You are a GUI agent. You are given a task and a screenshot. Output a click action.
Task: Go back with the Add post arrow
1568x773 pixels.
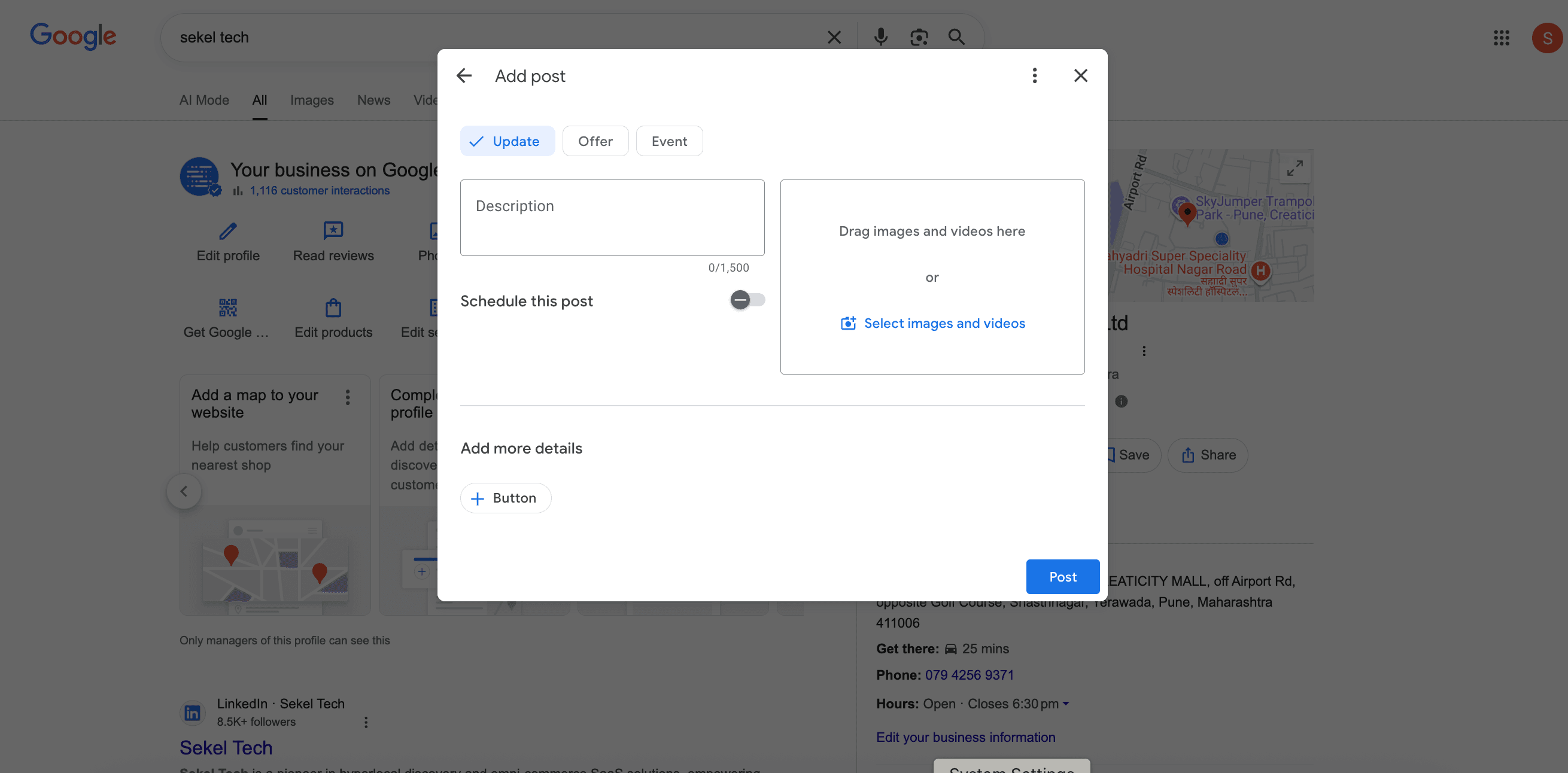(x=464, y=75)
